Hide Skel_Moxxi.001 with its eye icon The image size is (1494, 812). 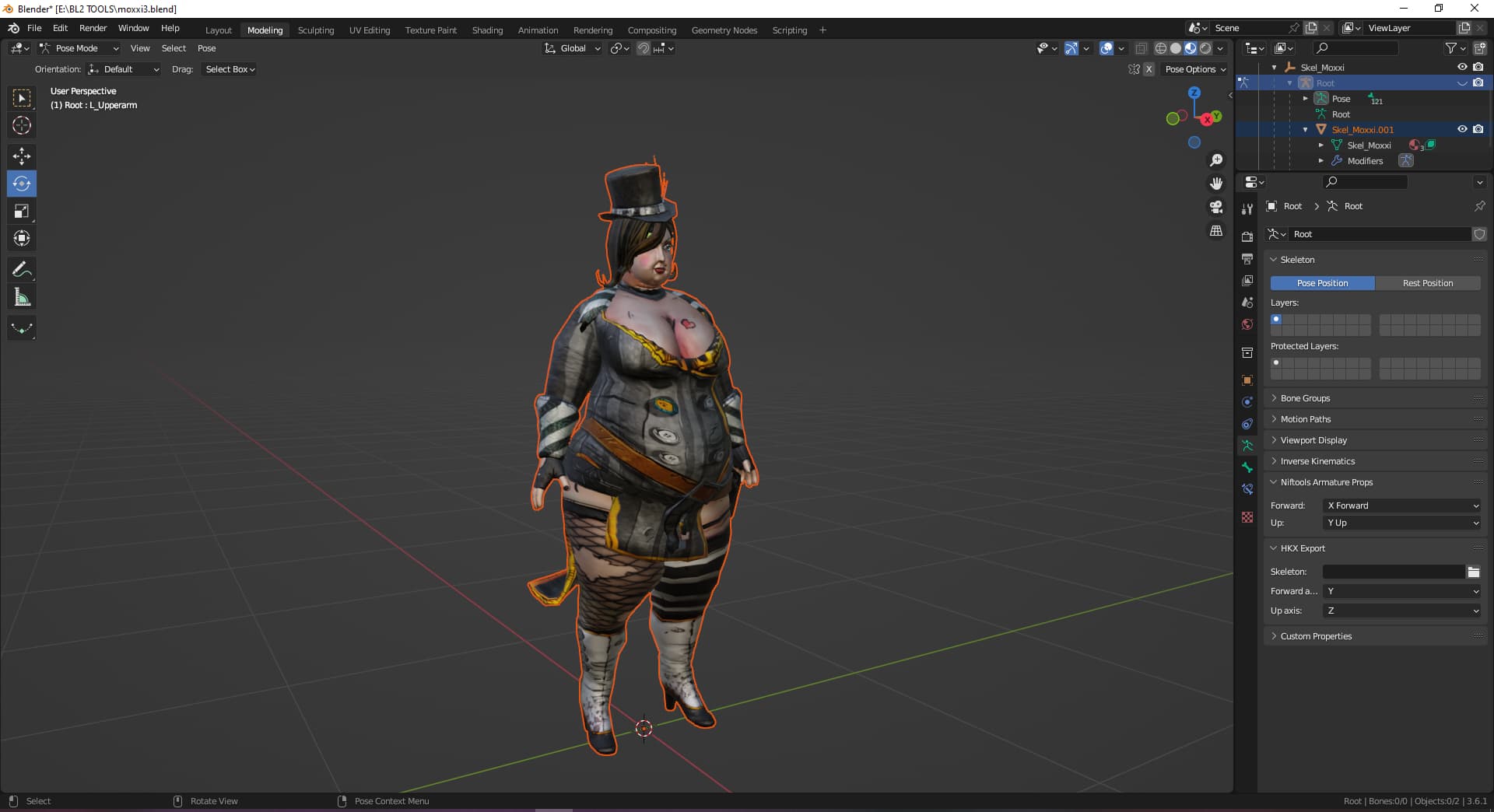(1462, 129)
